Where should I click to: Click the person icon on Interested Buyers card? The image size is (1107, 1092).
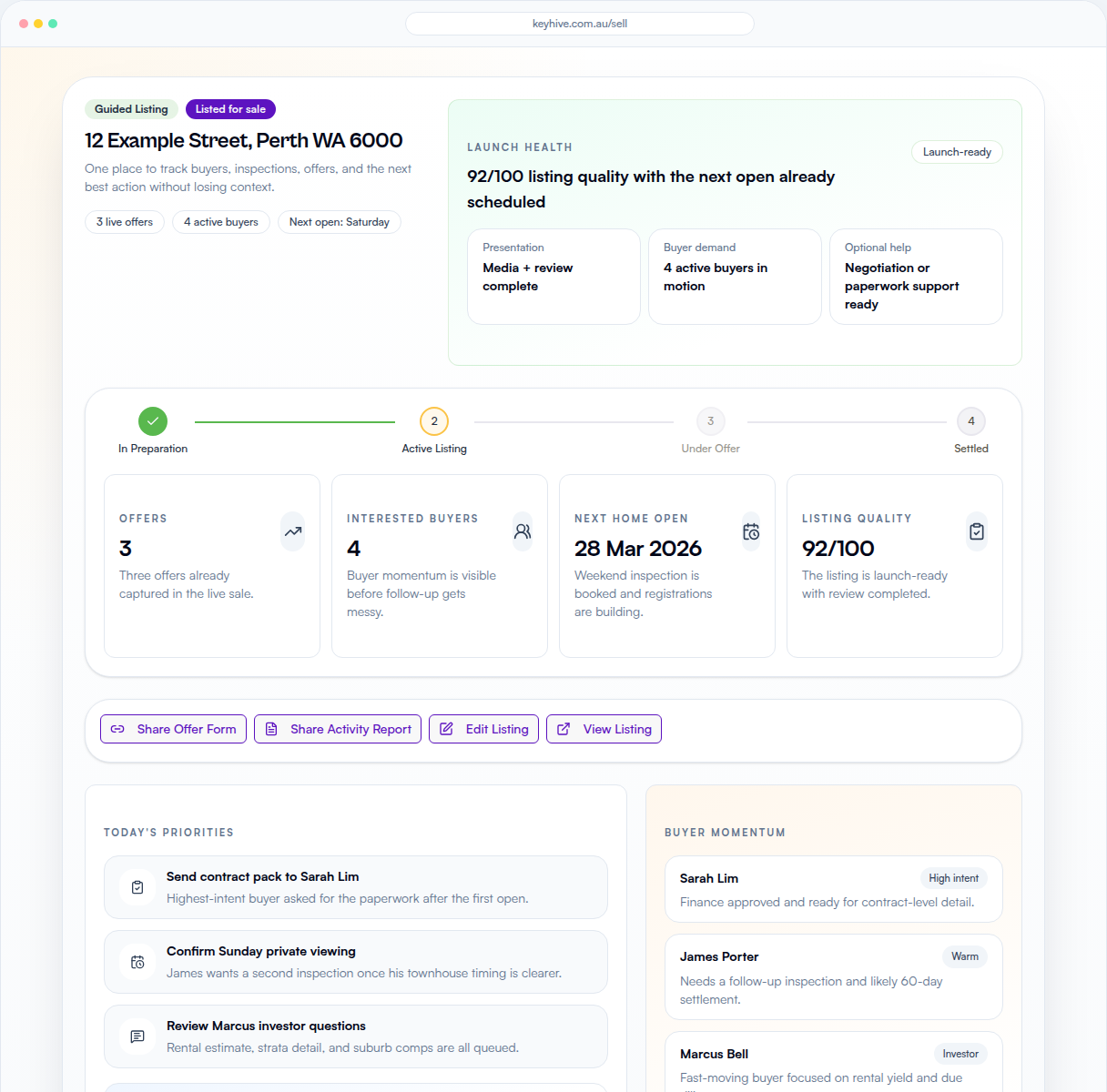coord(522,531)
